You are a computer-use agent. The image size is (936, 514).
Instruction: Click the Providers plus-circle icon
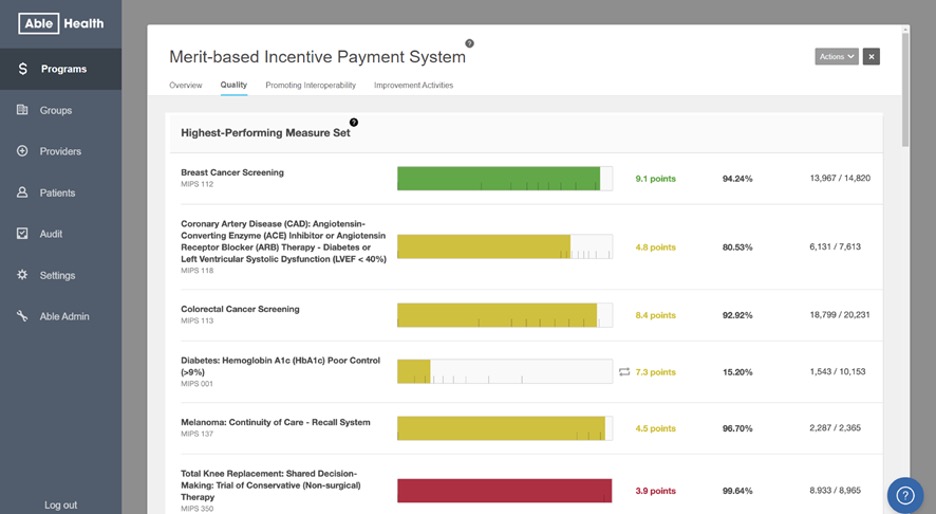(x=22, y=151)
